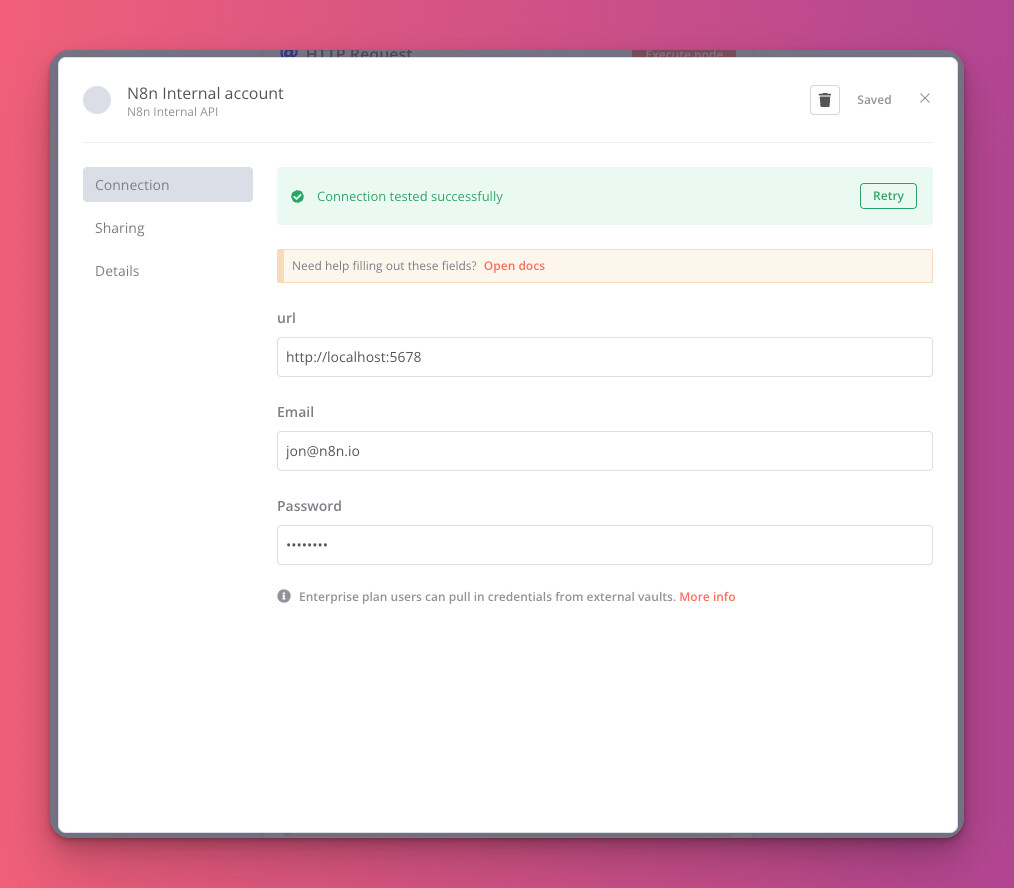
Task: Click the Saved status text
Action: [874, 100]
